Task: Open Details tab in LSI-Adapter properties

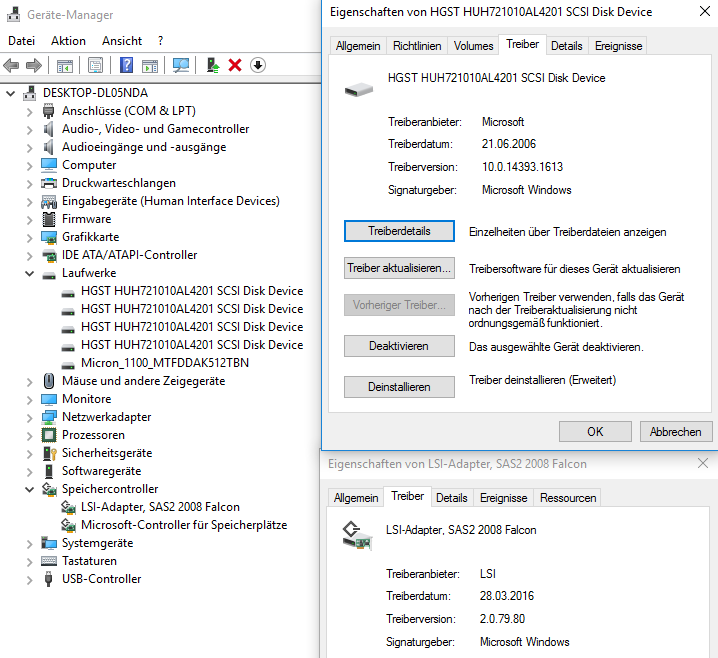Action: (451, 498)
